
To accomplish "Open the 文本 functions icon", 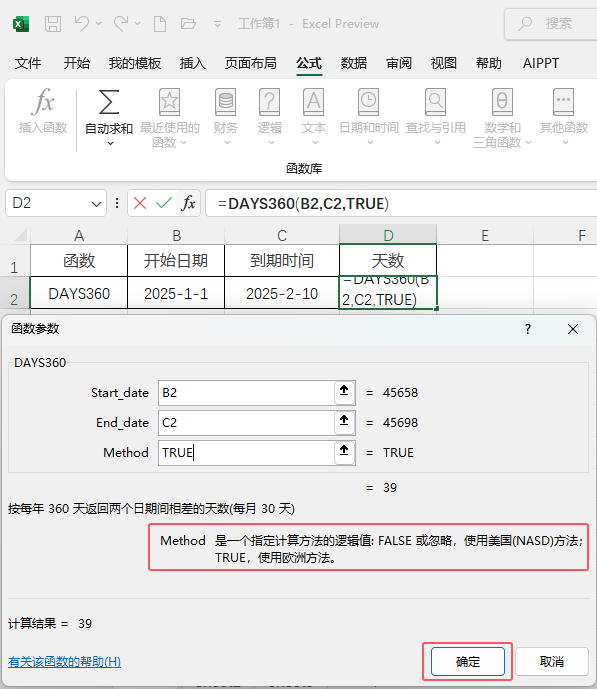I will 314,102.
